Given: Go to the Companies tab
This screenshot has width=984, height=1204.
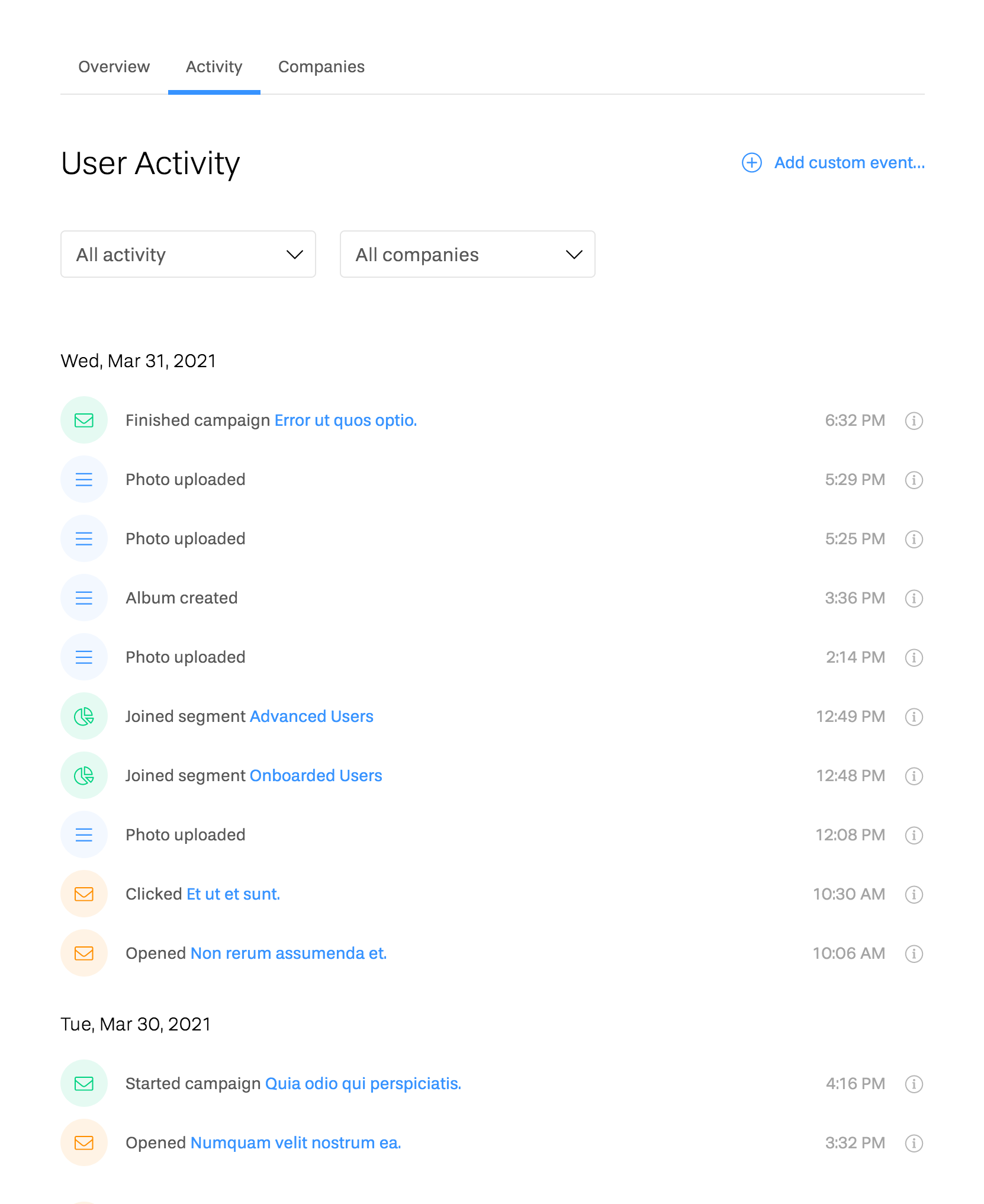Looking at the screenshot, I should (x=321, y=67).
